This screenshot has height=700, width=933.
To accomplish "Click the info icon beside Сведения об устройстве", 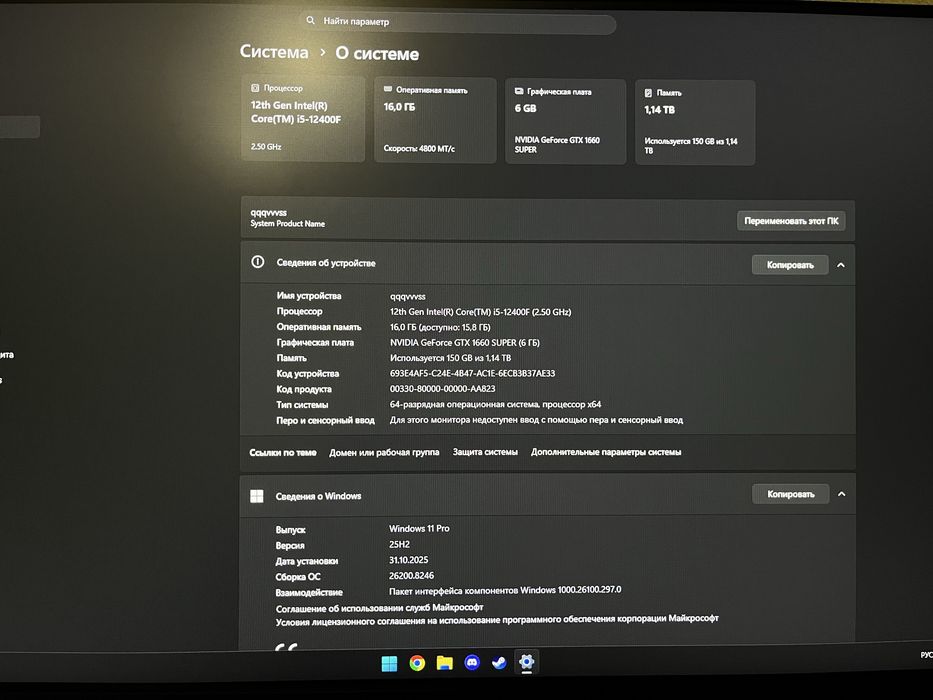I will click(x=258, y=262).
